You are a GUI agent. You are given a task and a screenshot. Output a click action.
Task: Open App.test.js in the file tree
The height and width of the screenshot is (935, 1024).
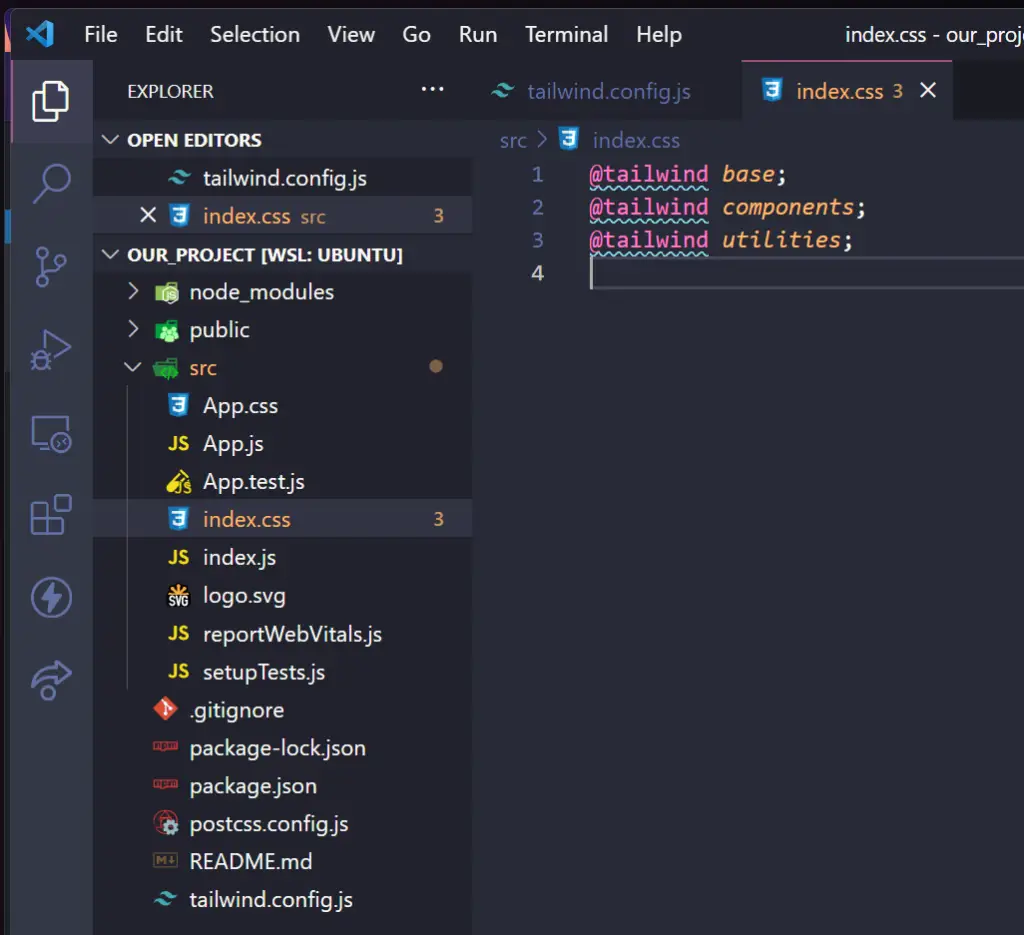[283, 481]
